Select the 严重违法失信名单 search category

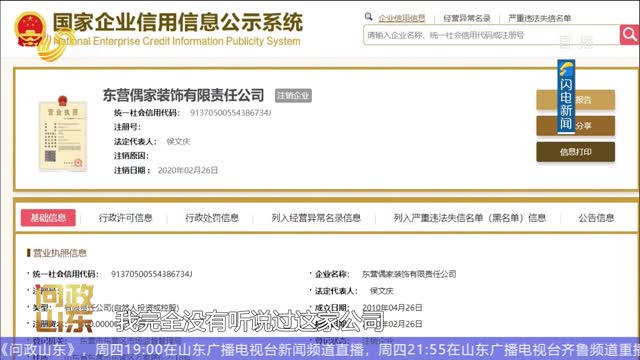click(539, 18)
